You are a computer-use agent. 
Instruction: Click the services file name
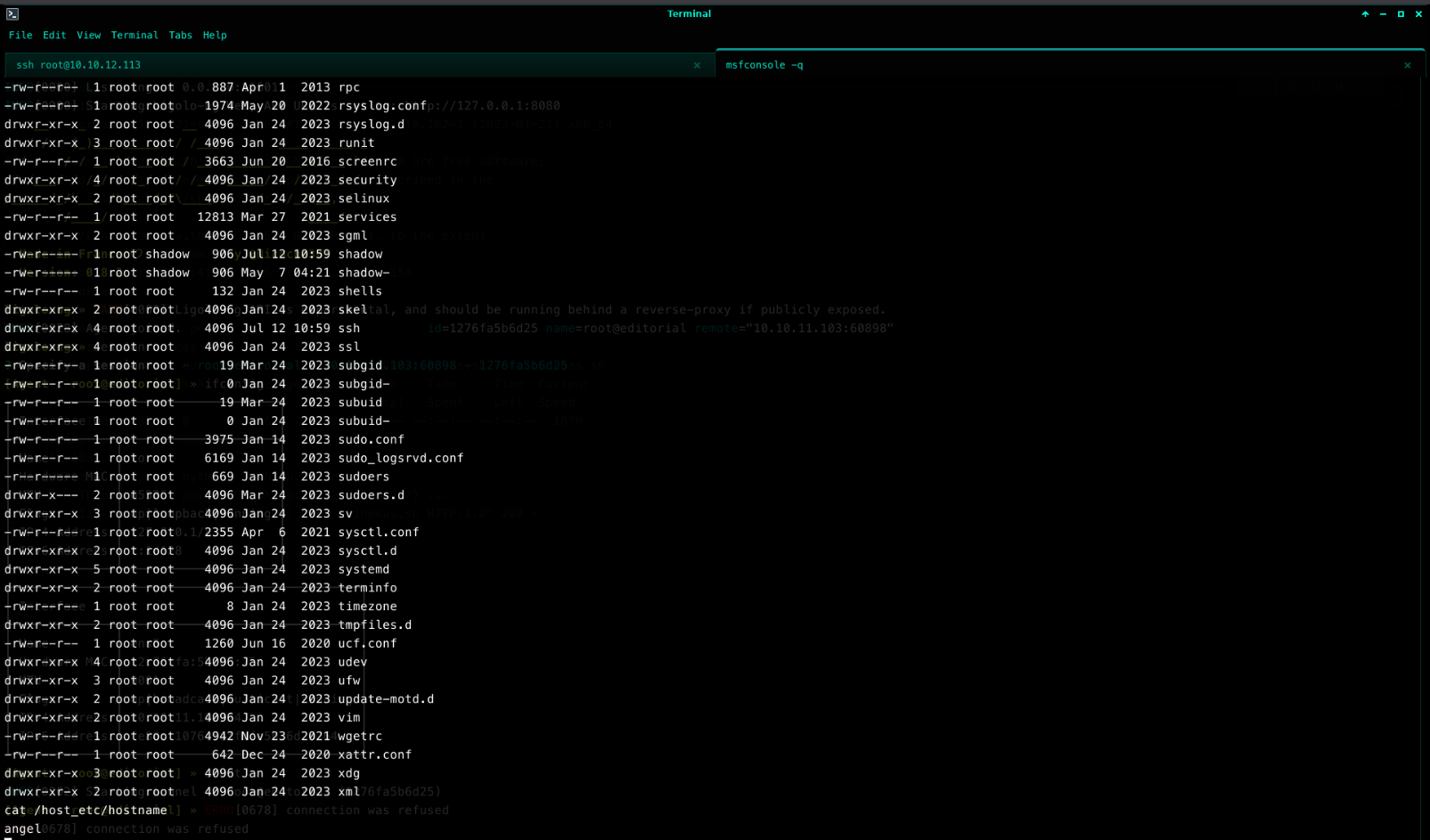coord(367,217)
